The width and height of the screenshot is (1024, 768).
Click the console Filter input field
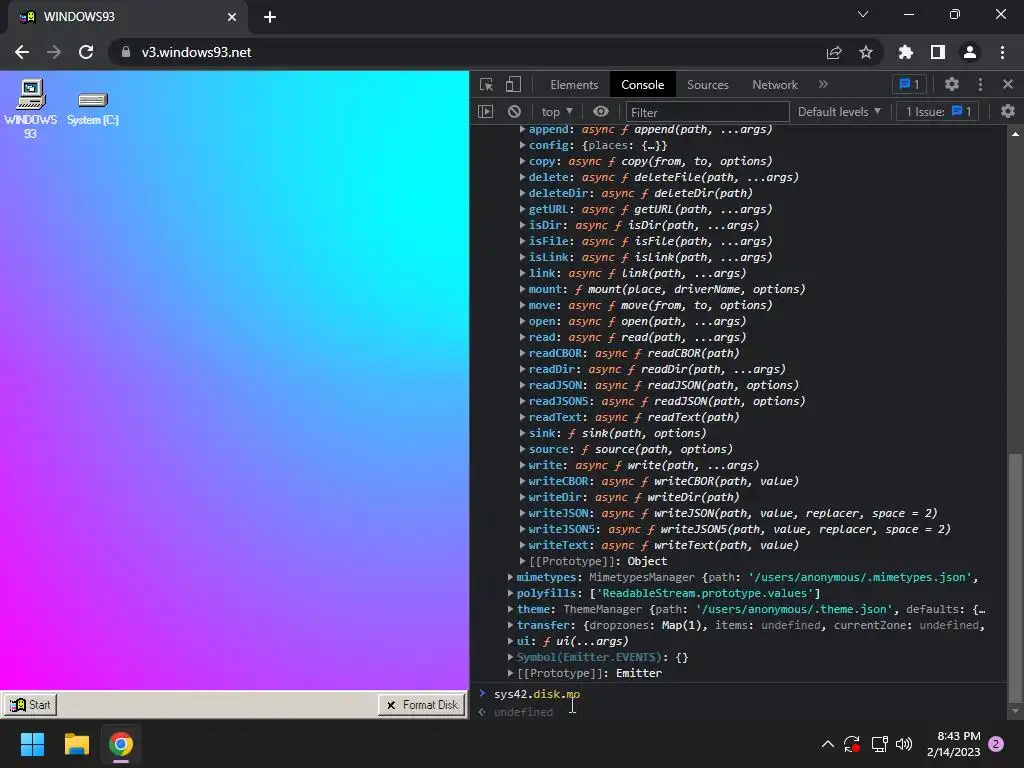point(707,112)
